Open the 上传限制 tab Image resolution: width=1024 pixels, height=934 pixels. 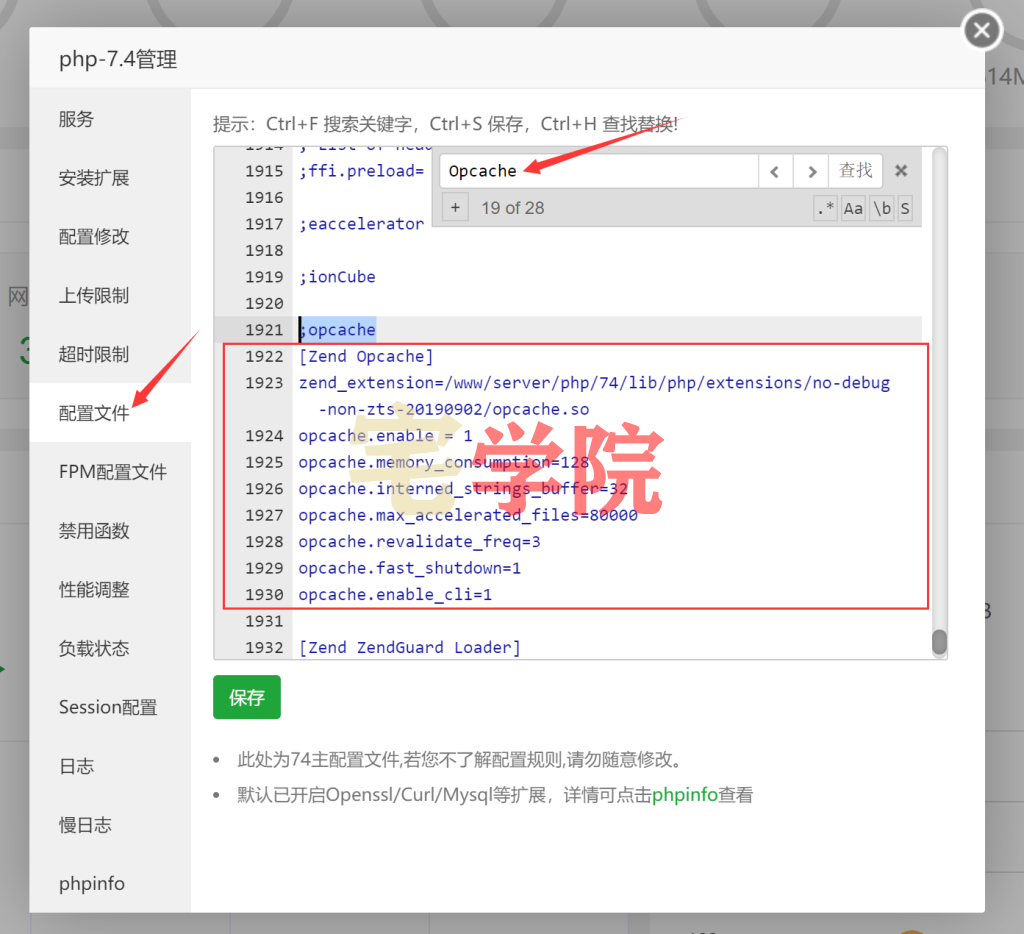(110, 295)
